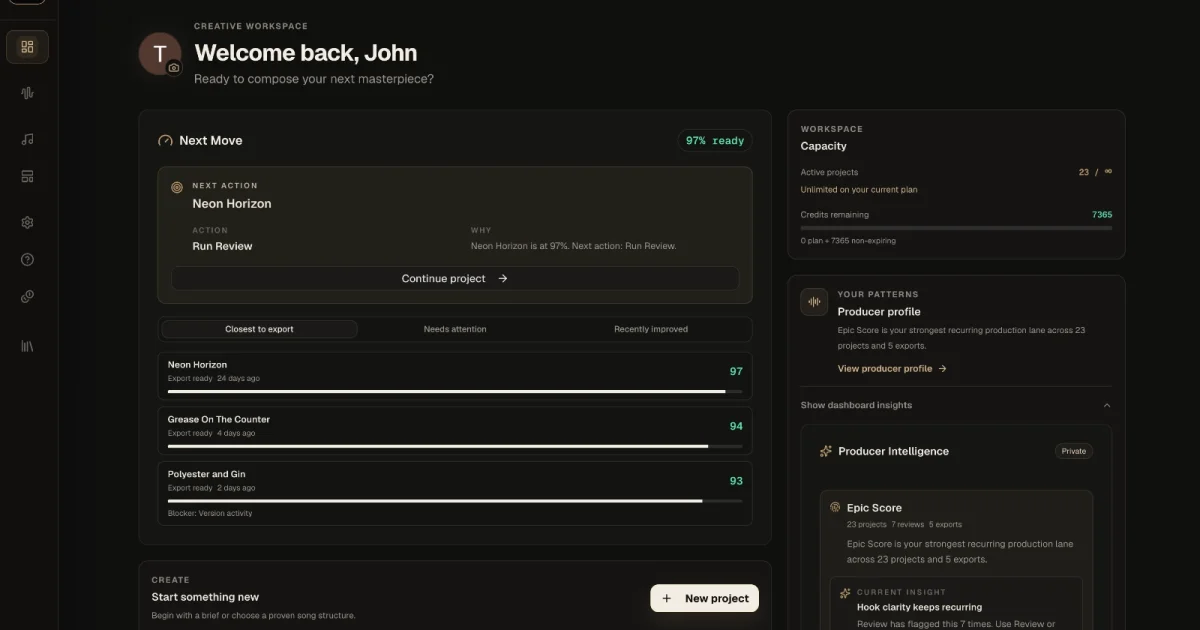
Task: Click the 97% ready badge
Action: [x=715, y=141]
